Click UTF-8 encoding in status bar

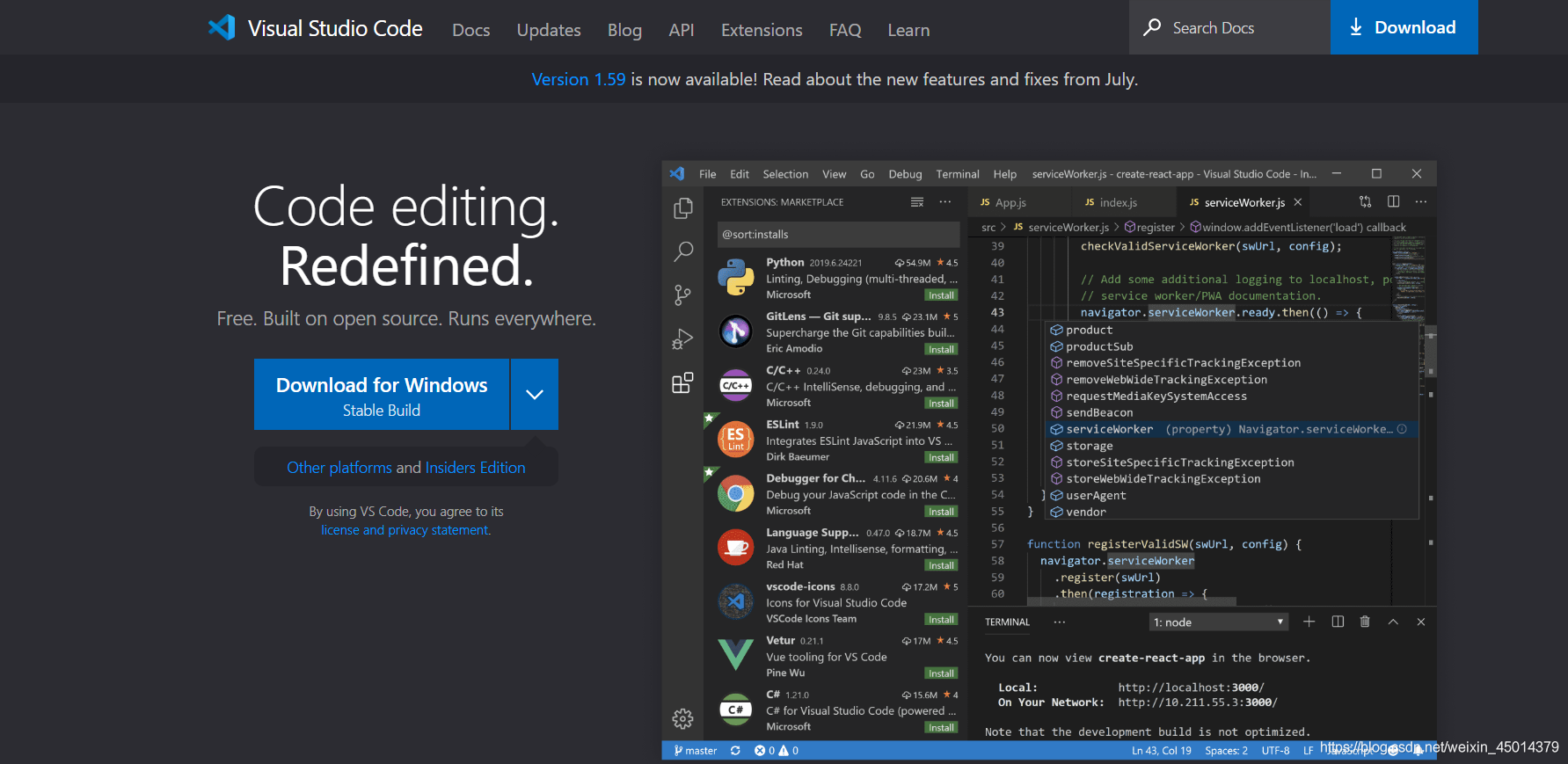tap(1275, 751)
